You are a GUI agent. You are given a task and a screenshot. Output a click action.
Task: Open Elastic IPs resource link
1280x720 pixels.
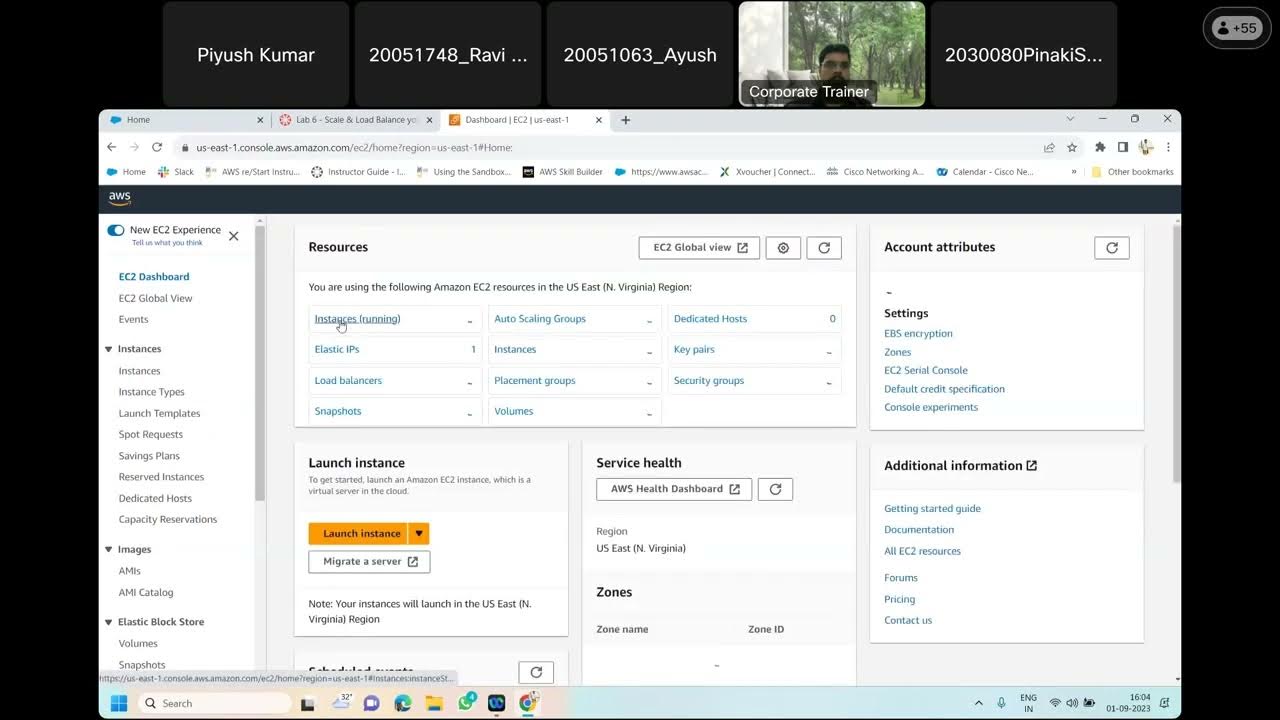337,350
